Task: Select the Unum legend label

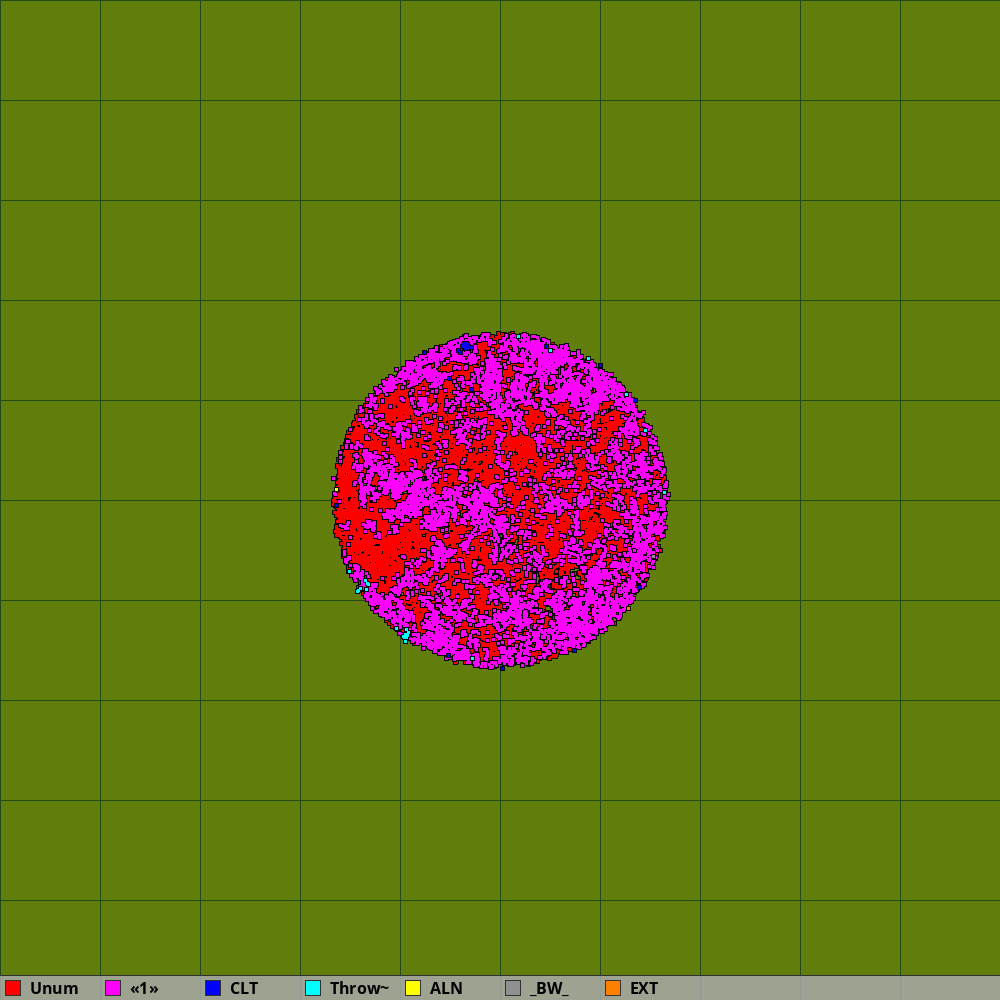Action: pos(54,988)
